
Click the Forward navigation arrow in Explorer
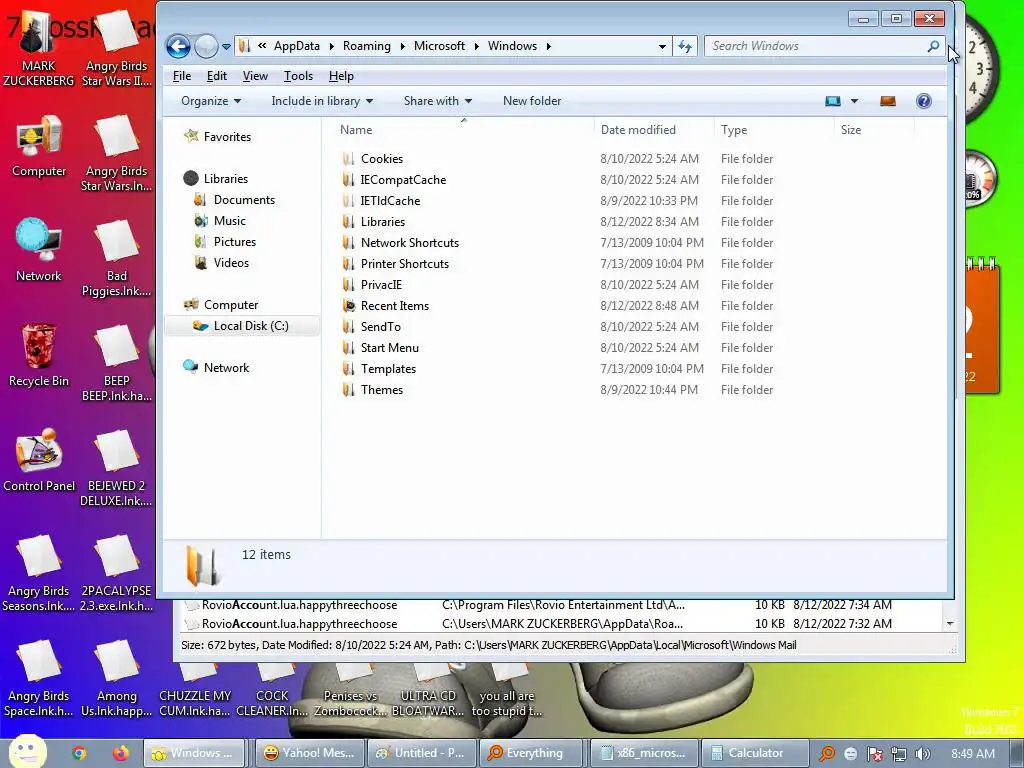click(206, 46)
